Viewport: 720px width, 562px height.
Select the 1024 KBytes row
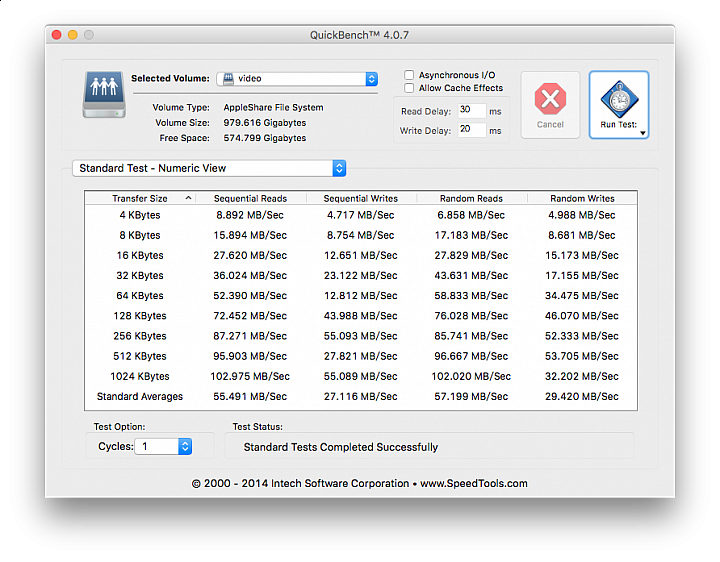[x=361, y=377]
